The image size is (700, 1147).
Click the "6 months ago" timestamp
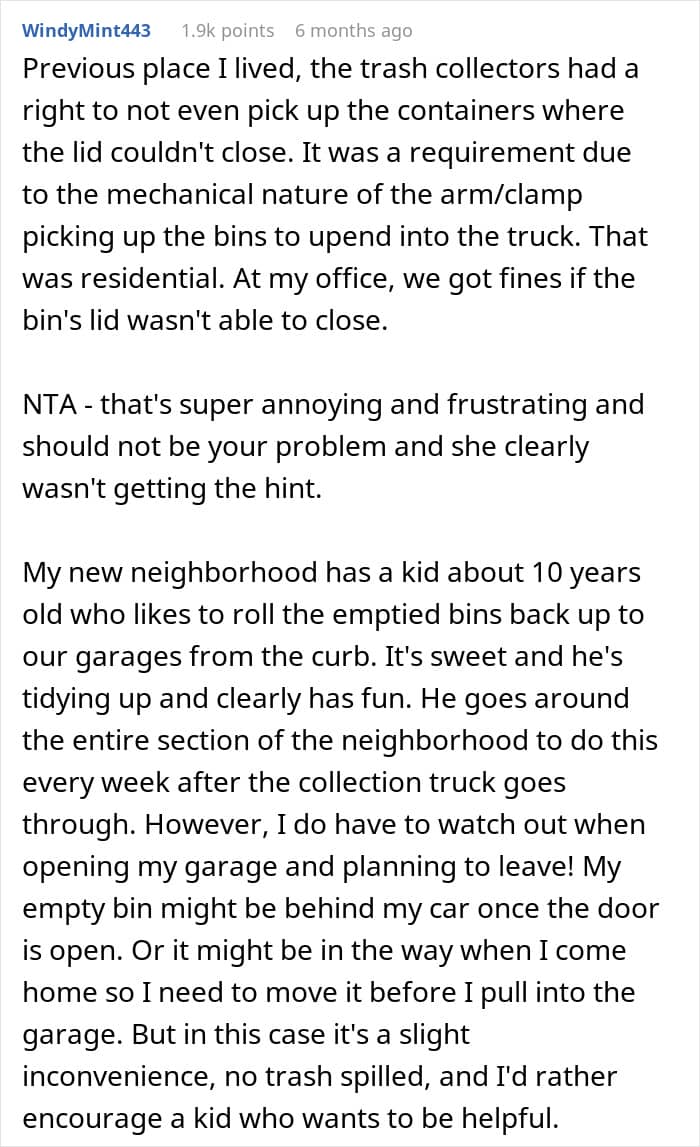[353, 31]
